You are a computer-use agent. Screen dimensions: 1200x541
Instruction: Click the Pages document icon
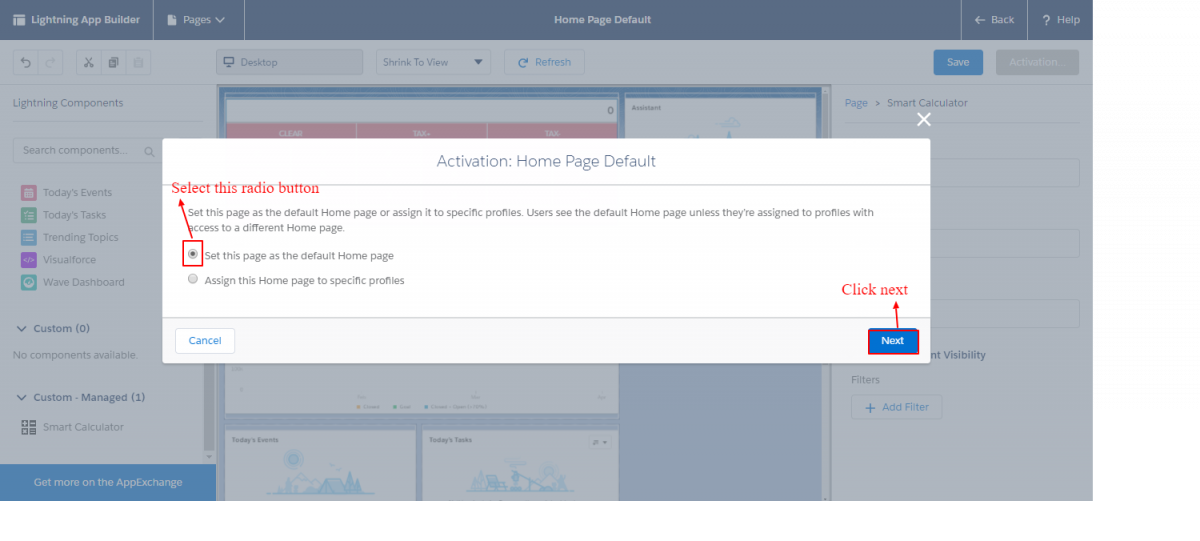172,20
